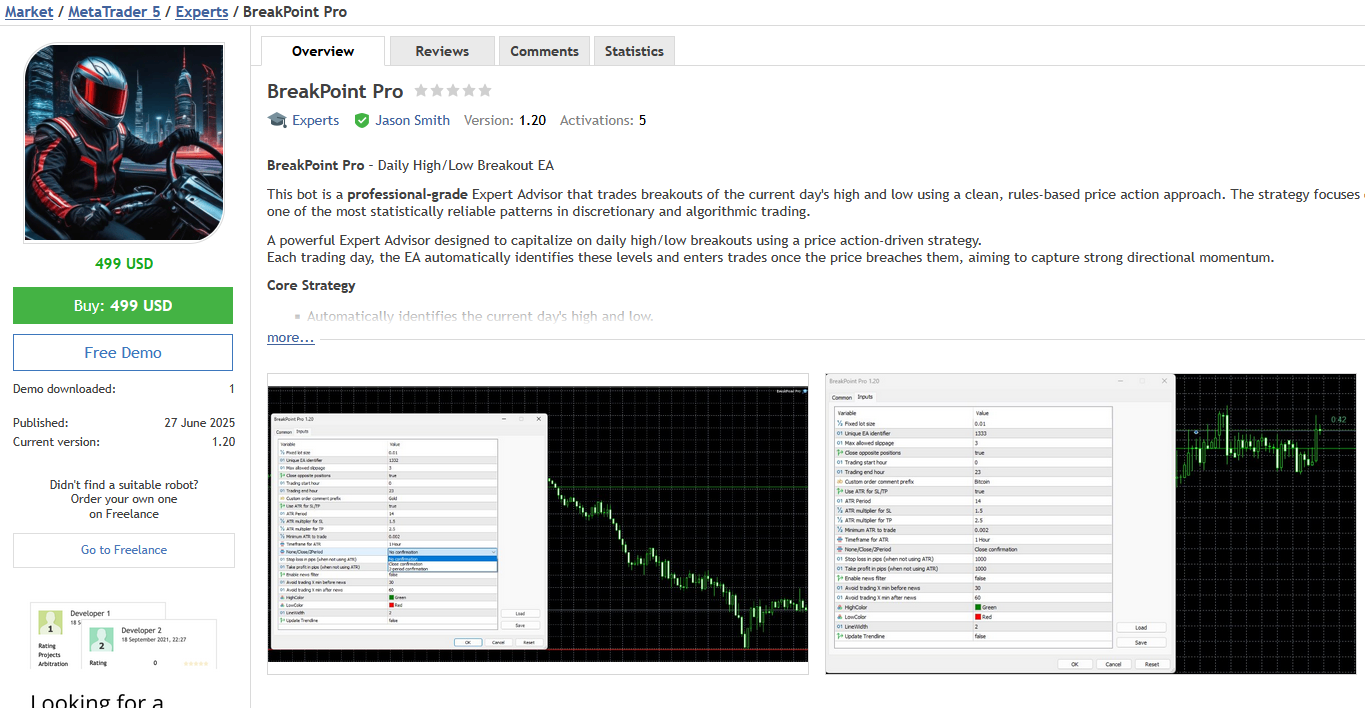The image size is (1365, 708).
Task: Open the first screenshot with the dark candlestick chart
Action: pos(538,524)
